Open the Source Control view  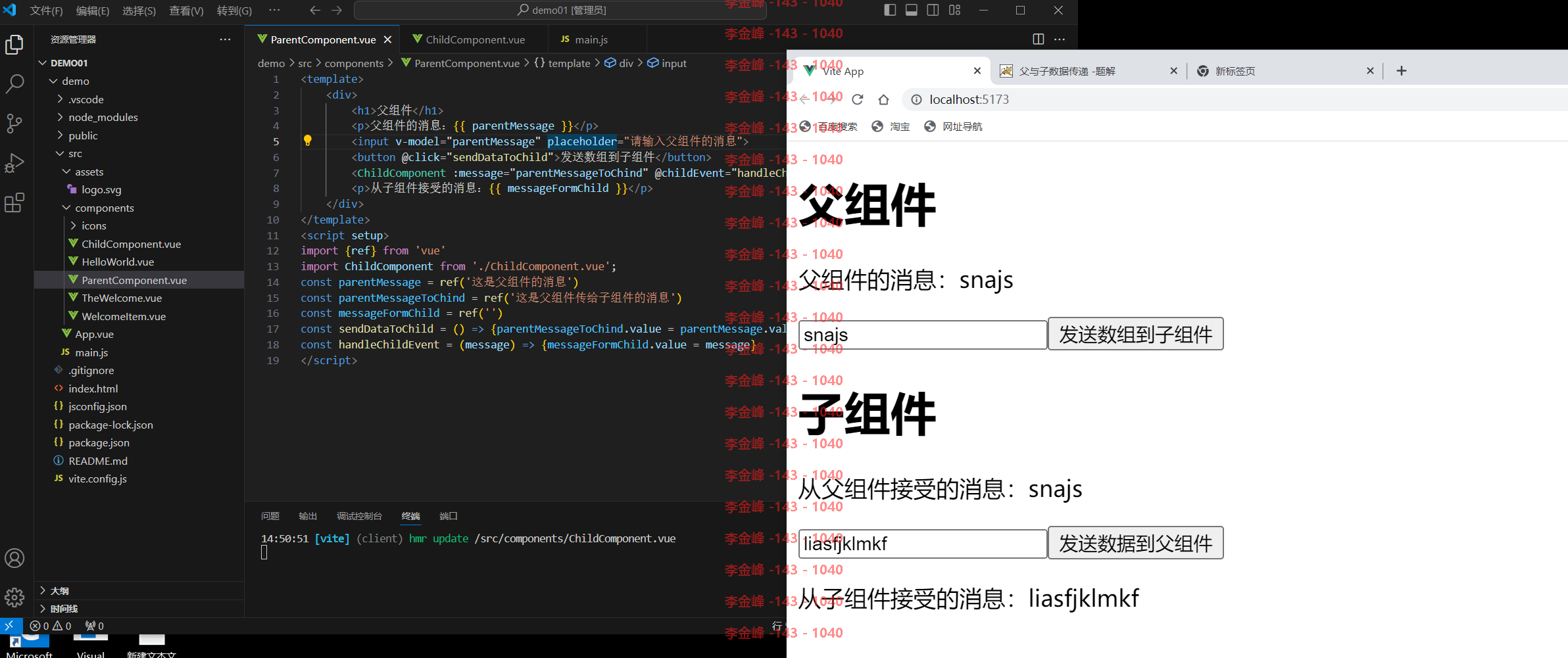(14, 123)
